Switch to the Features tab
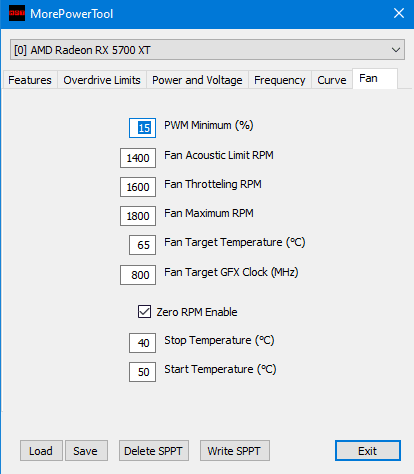Image resolution: width=414 pixels, height=474 pixels. [30, 80]
